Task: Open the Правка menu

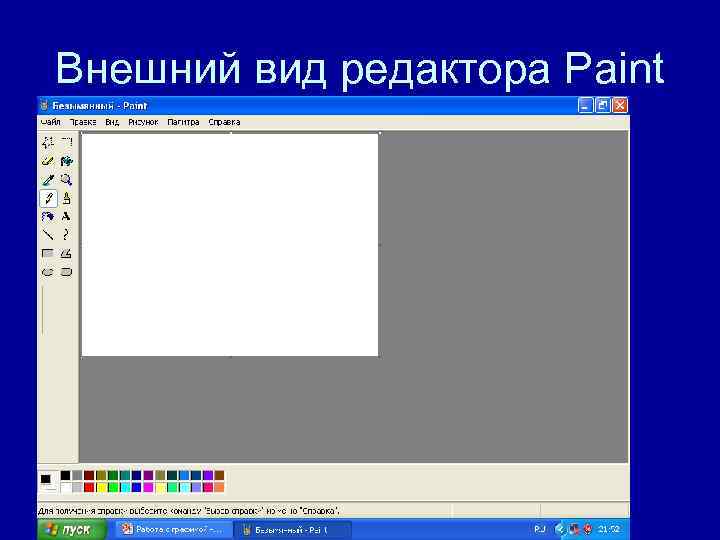Action: (x=83, y=122)
